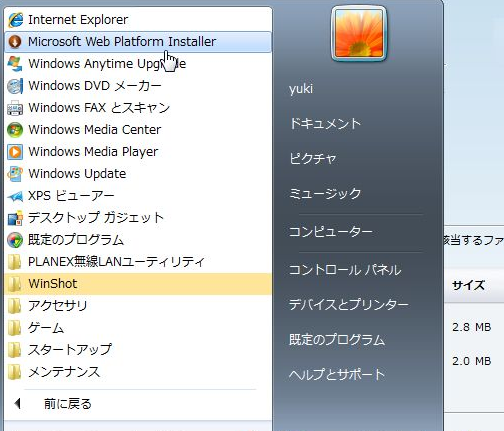Open デスクトップ ガジェット entry text
Screen dimensions: 504x431
point(96,218)
